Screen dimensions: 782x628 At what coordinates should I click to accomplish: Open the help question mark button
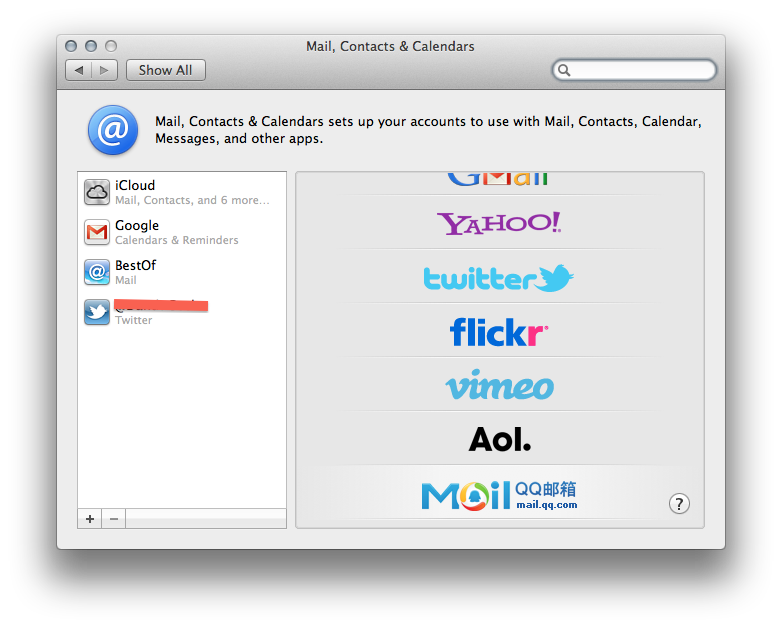click(x=679, y=503)
